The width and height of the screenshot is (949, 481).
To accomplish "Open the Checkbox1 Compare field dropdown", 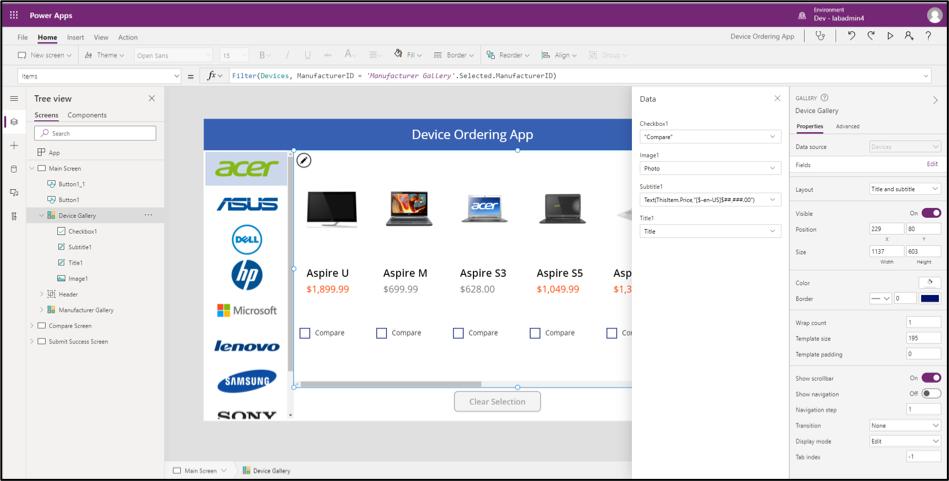I will pos(711,137).
